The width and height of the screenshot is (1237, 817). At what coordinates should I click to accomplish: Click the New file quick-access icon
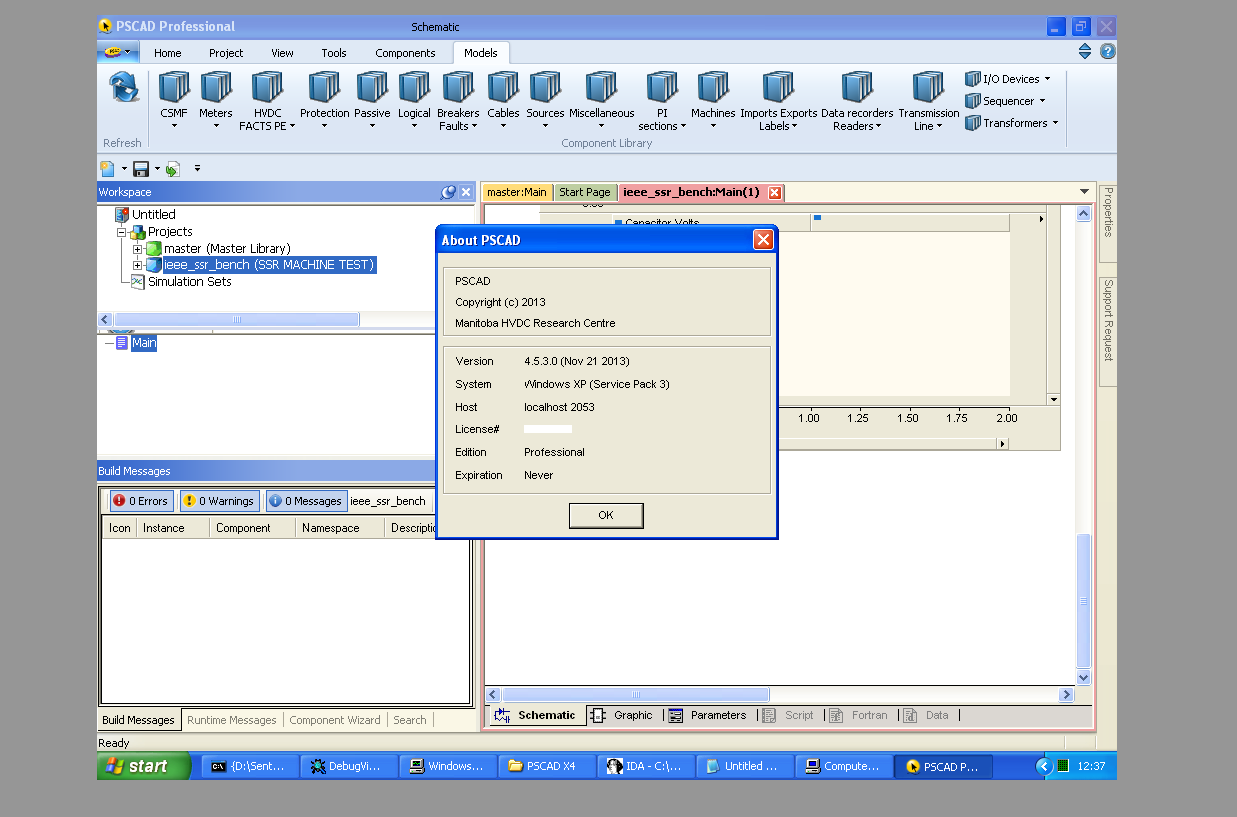tap(107, 169)
